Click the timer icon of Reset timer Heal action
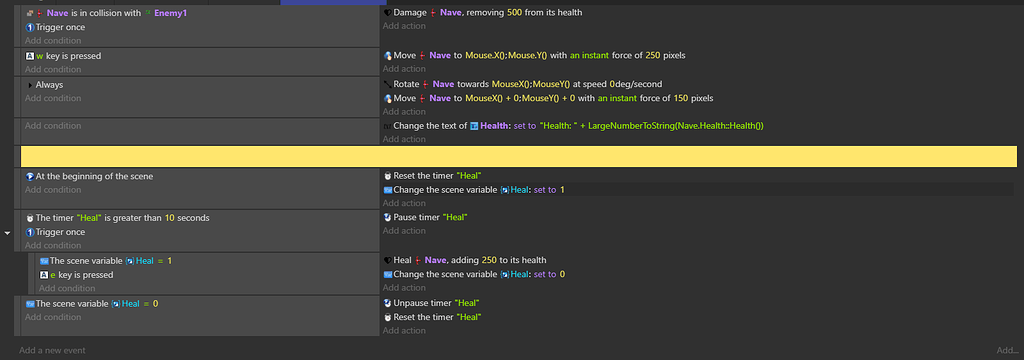 click(387, 176)
